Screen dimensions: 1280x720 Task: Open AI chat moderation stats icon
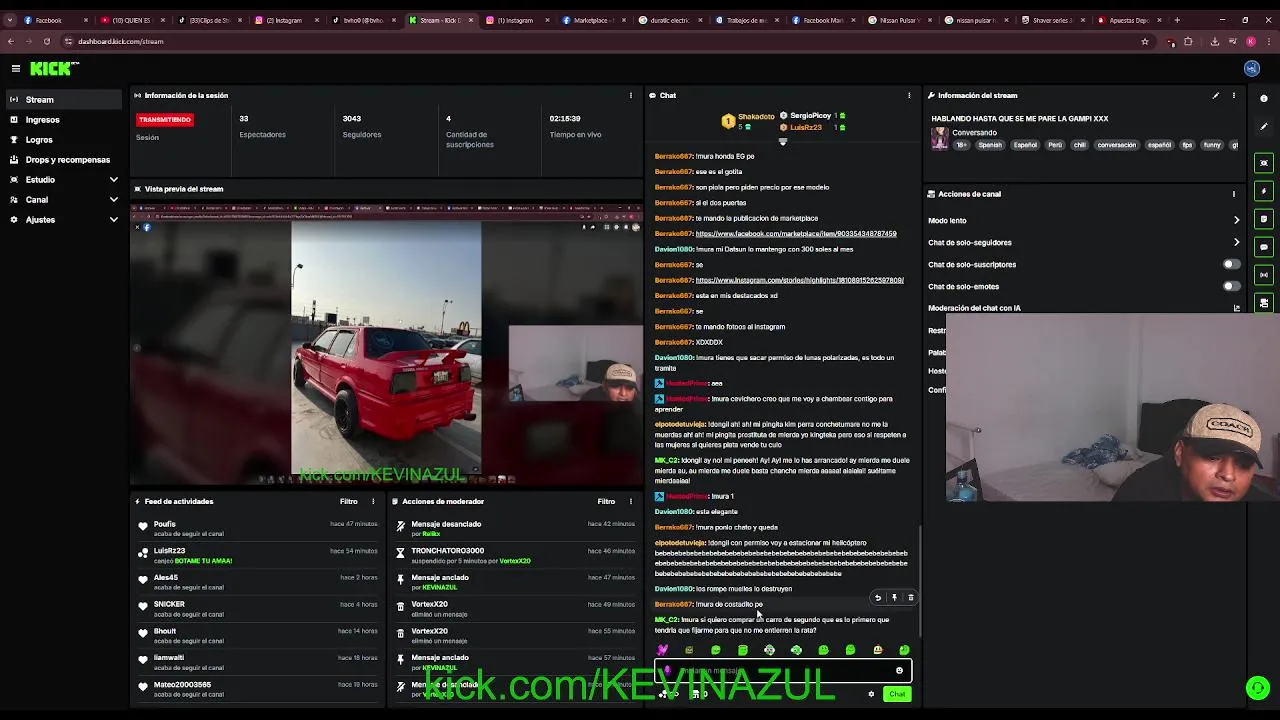1237,308
